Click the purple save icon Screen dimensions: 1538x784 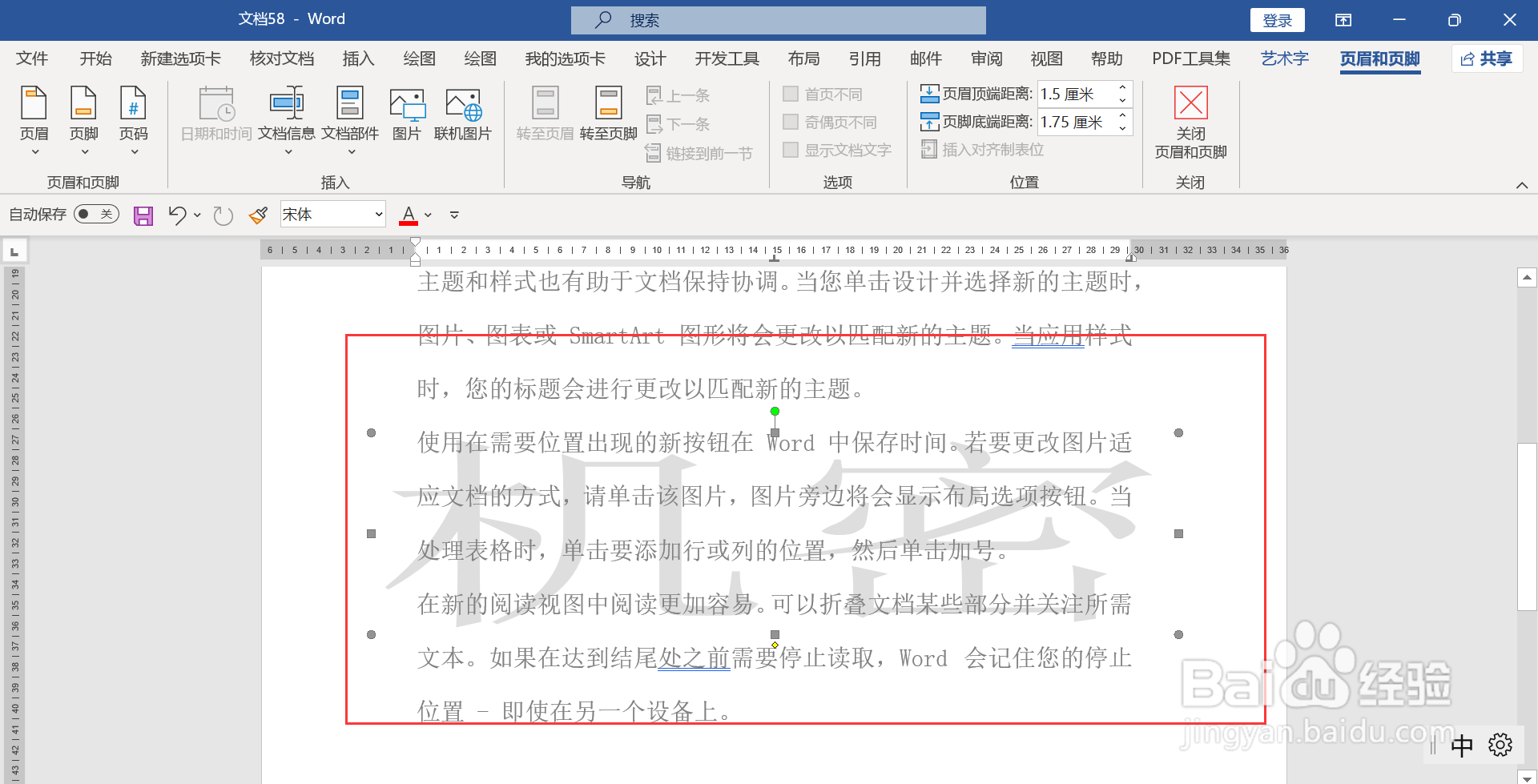(143, 215)
